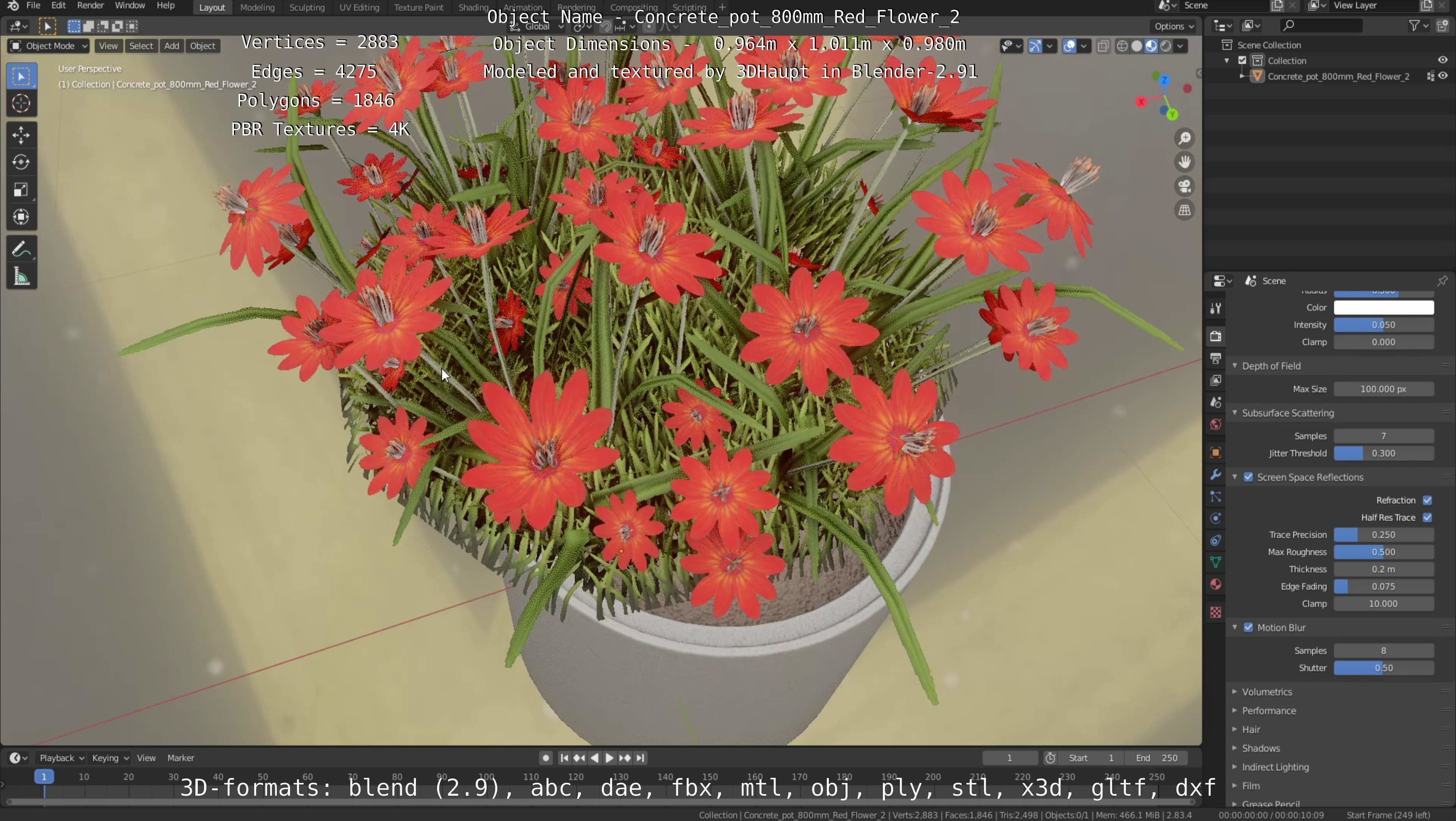This screenshot has height=821, width=1456.
Task: Hide Collection with its eye icon
Action: (x=1442, y=60)
